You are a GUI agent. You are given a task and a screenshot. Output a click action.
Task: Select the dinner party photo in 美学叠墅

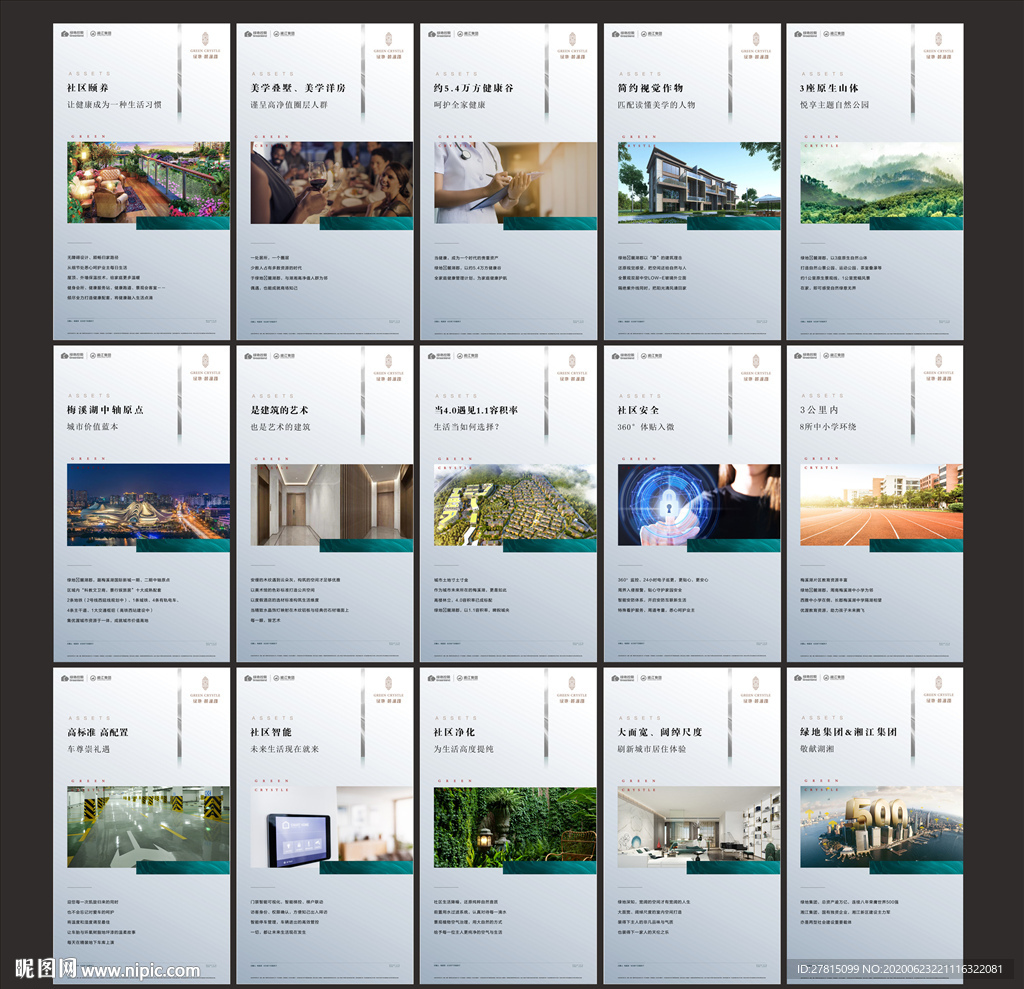click(331, 182)
